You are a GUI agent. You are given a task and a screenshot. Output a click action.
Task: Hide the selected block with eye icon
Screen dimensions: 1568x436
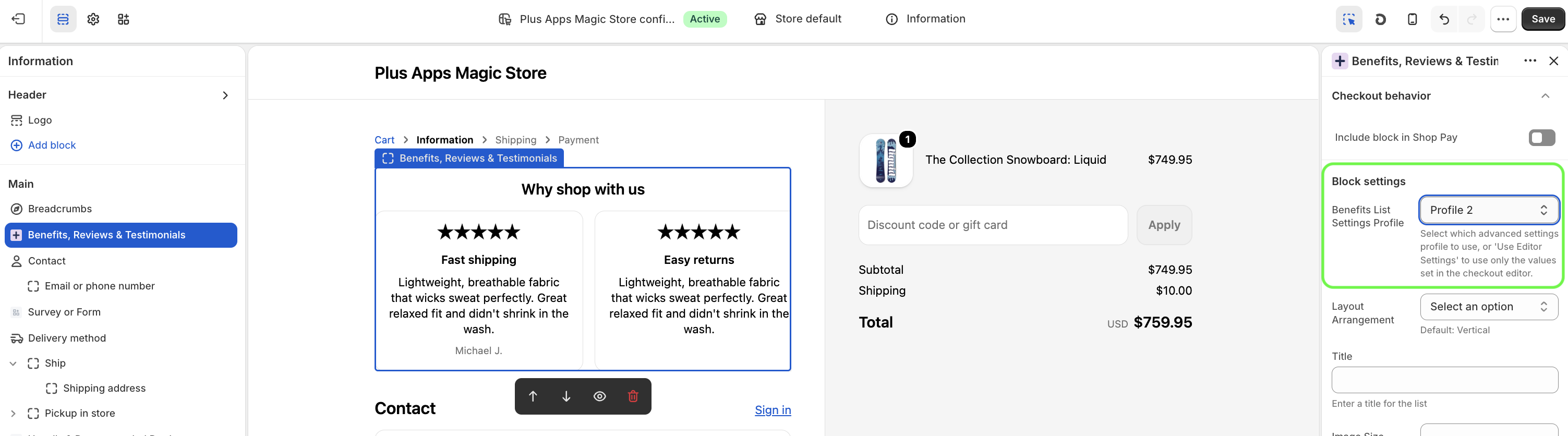pyautogui.click(x=599, y=396)
